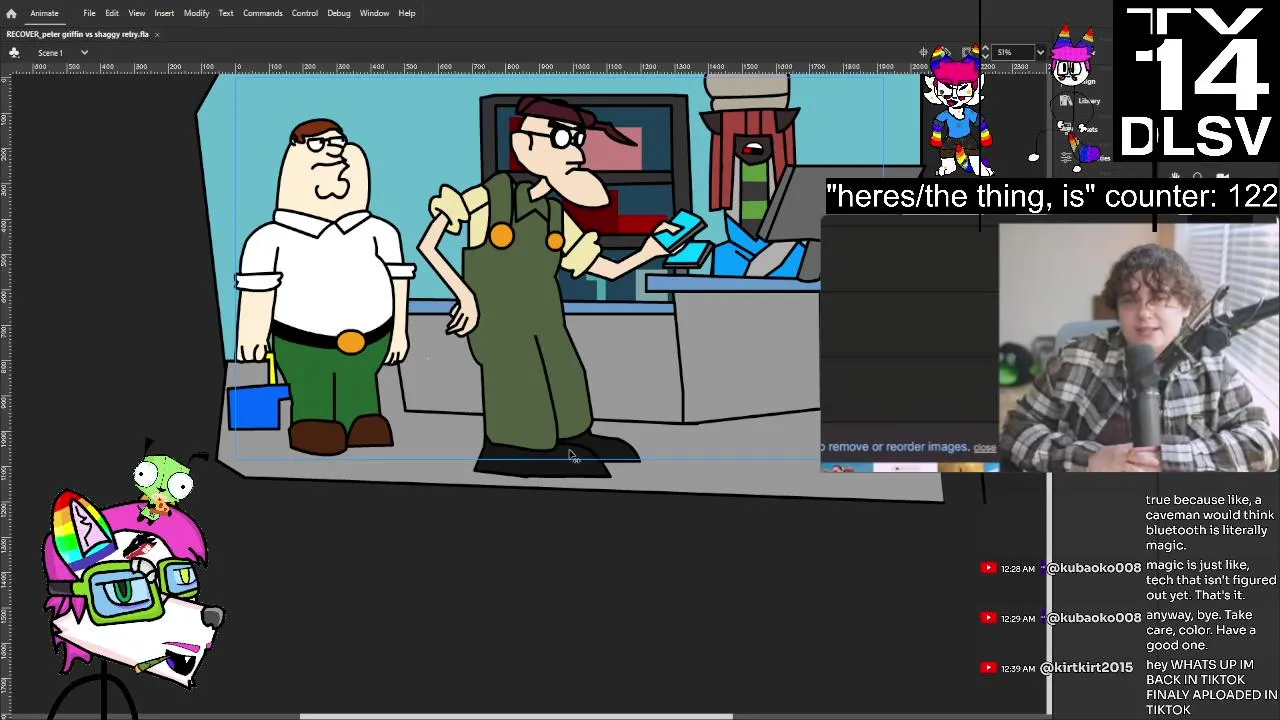Open the Text menu
Viewport: 1280px width, 720px height.
point(226,13)
